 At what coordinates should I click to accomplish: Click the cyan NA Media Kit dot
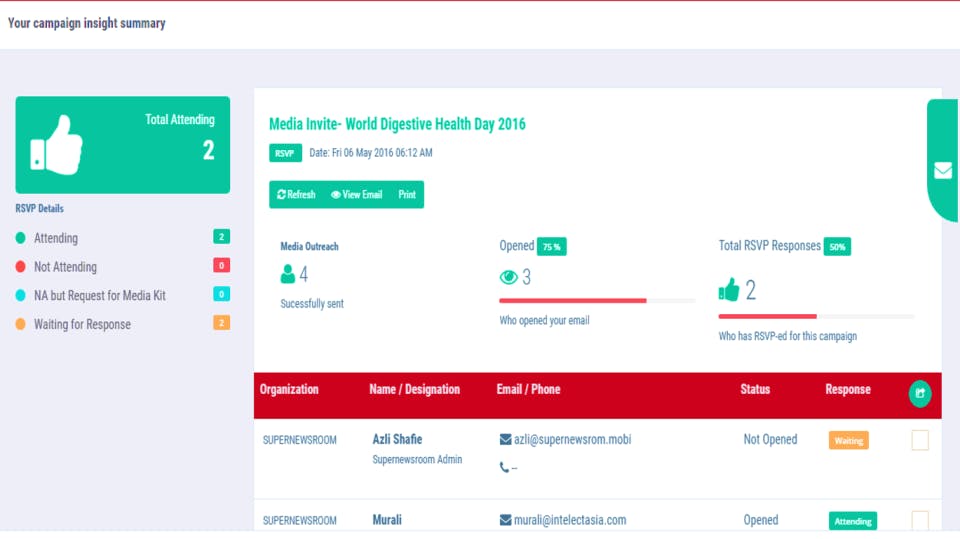[21, 295]
